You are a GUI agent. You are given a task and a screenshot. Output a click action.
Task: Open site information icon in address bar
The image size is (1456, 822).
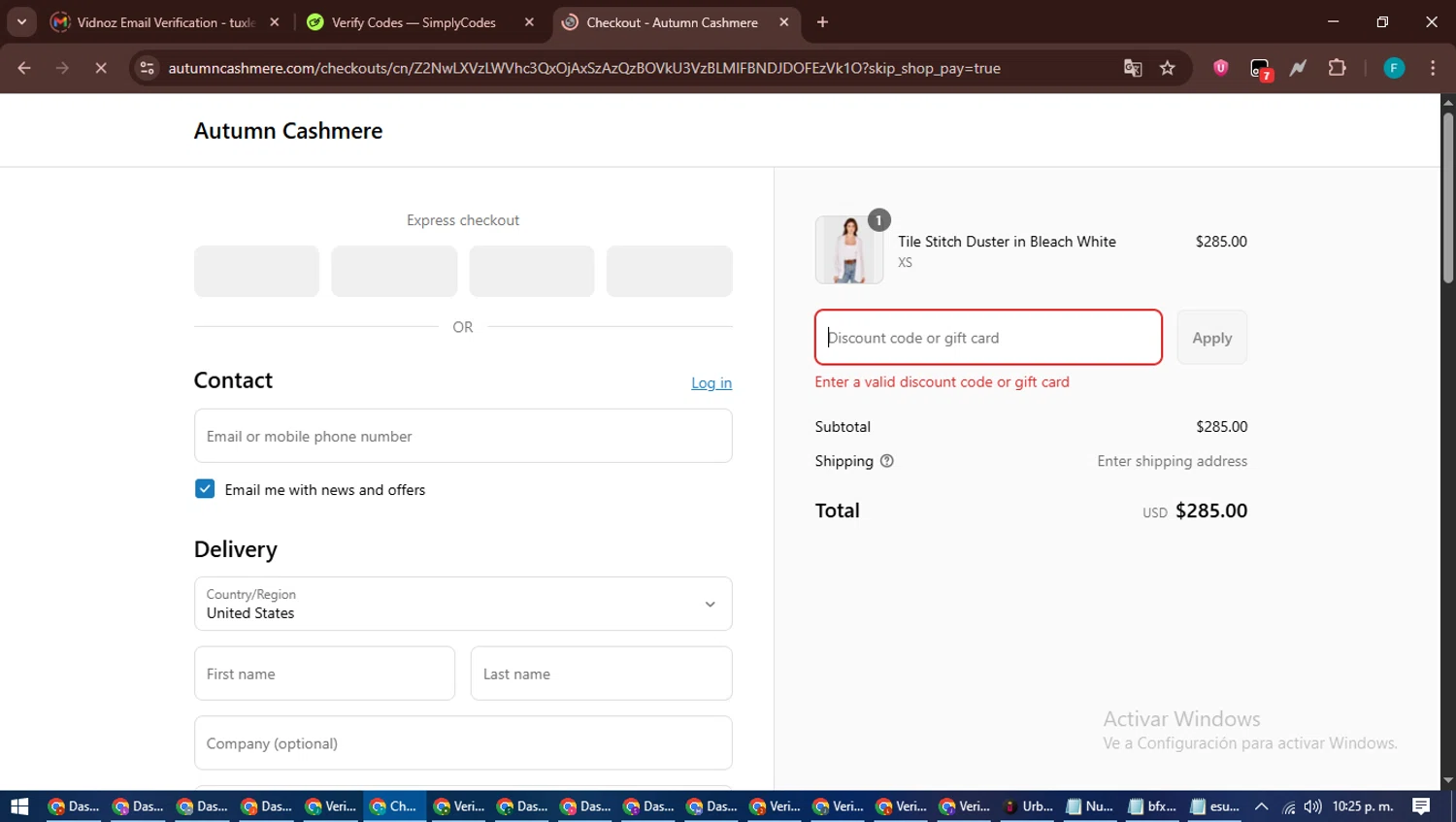pyautogui.click(x=147, y=68)
